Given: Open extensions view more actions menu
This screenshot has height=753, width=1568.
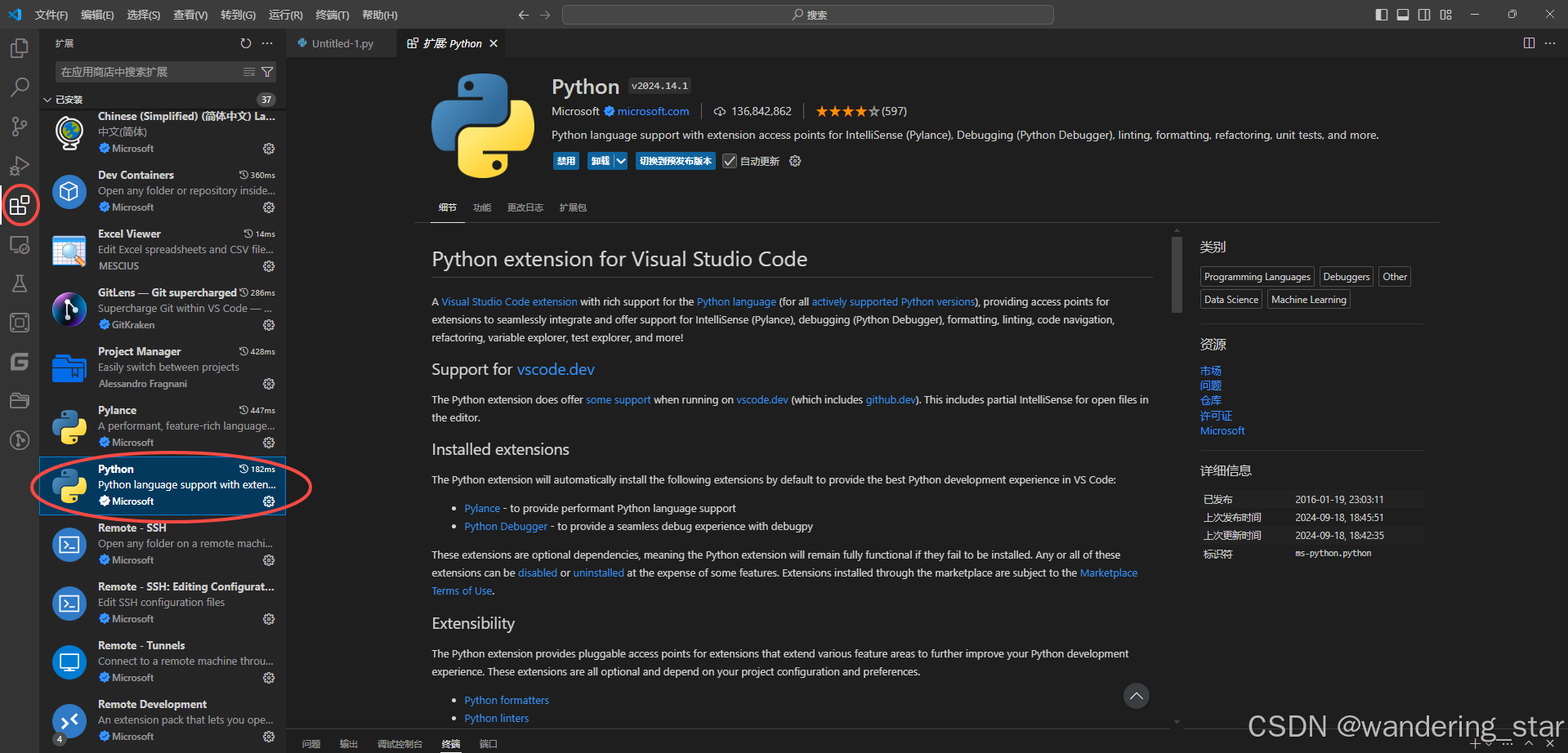Looking at the screenshot, I should tap(267, 43).
